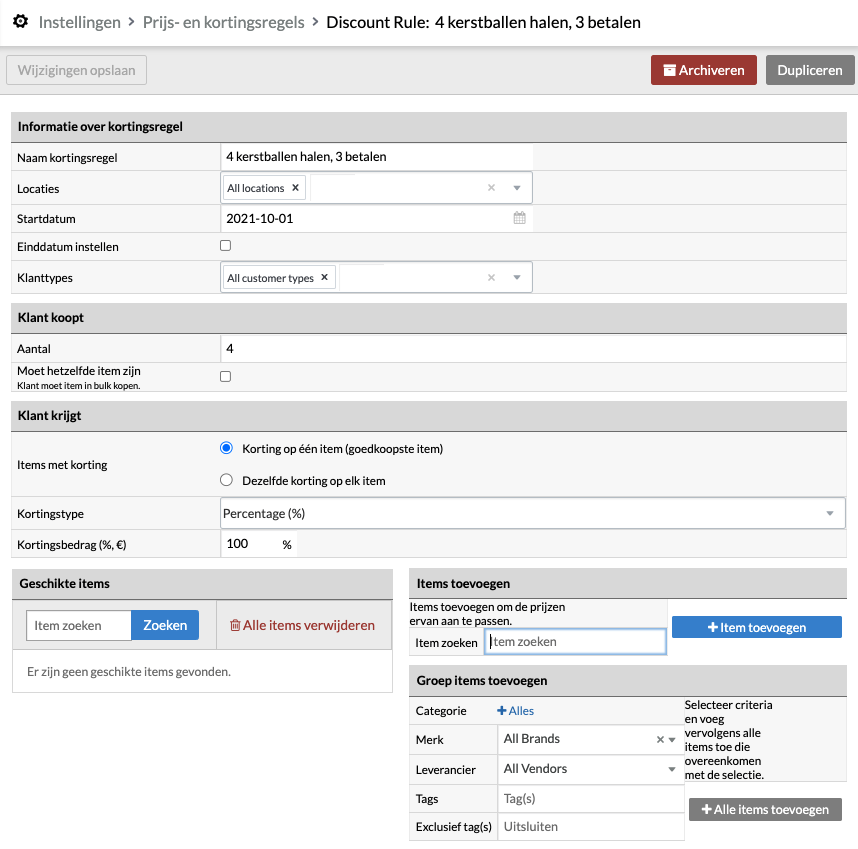
Task: Navigate to "Prijs- en kortingsregels" breadcrumb
Action: 223,21
